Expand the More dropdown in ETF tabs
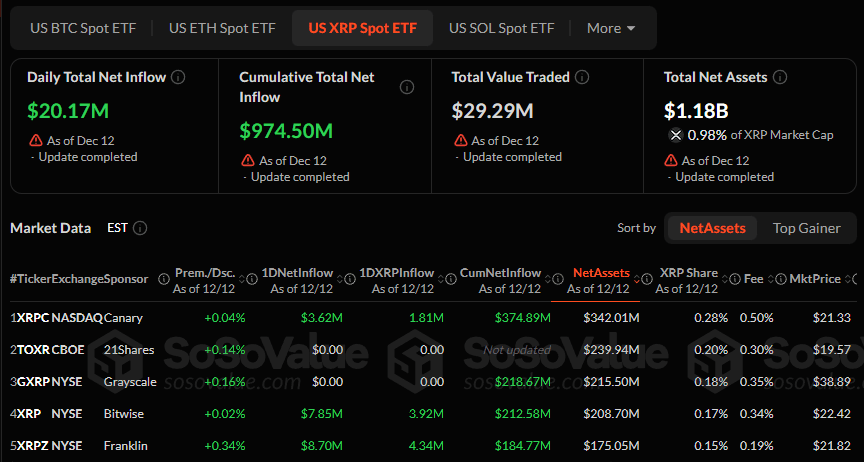 click(x=611, y=28)
